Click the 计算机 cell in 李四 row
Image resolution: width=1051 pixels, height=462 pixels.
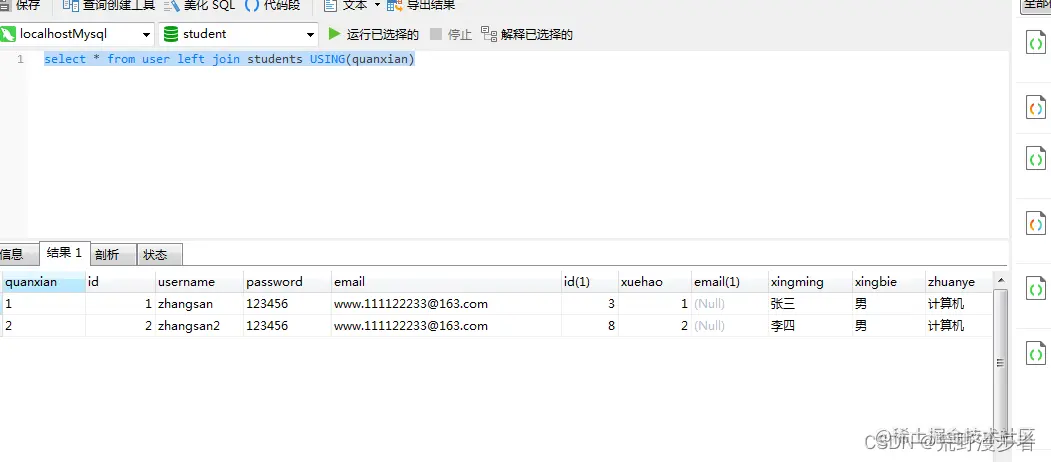point(959,326)
